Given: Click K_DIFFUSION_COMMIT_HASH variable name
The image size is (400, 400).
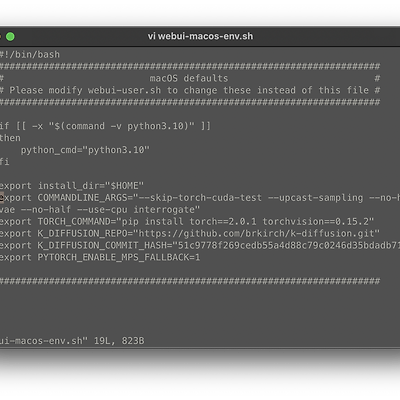Looking at the screenshot, I should [102, 245].
